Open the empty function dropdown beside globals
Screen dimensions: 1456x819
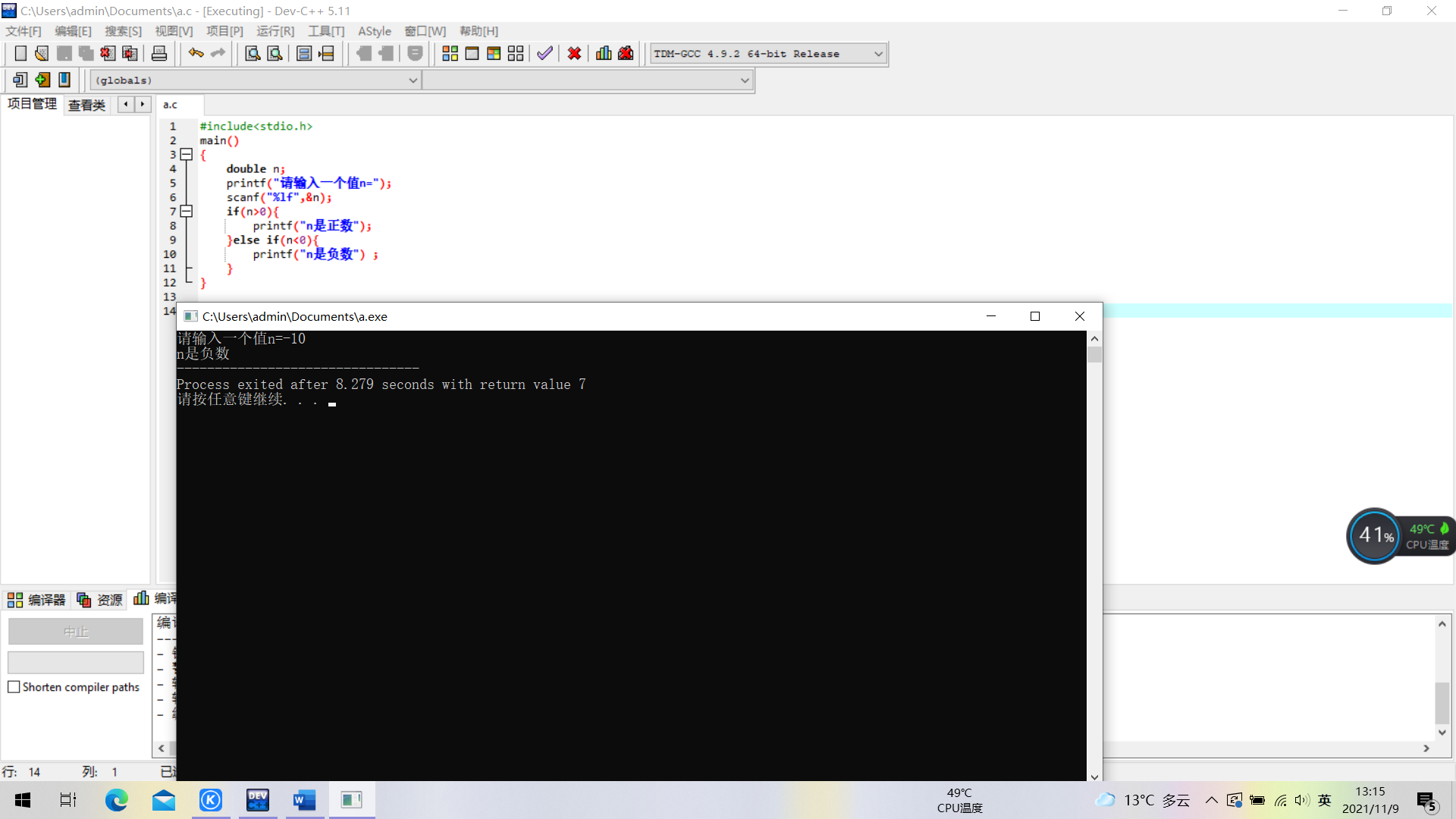point(745,80)
